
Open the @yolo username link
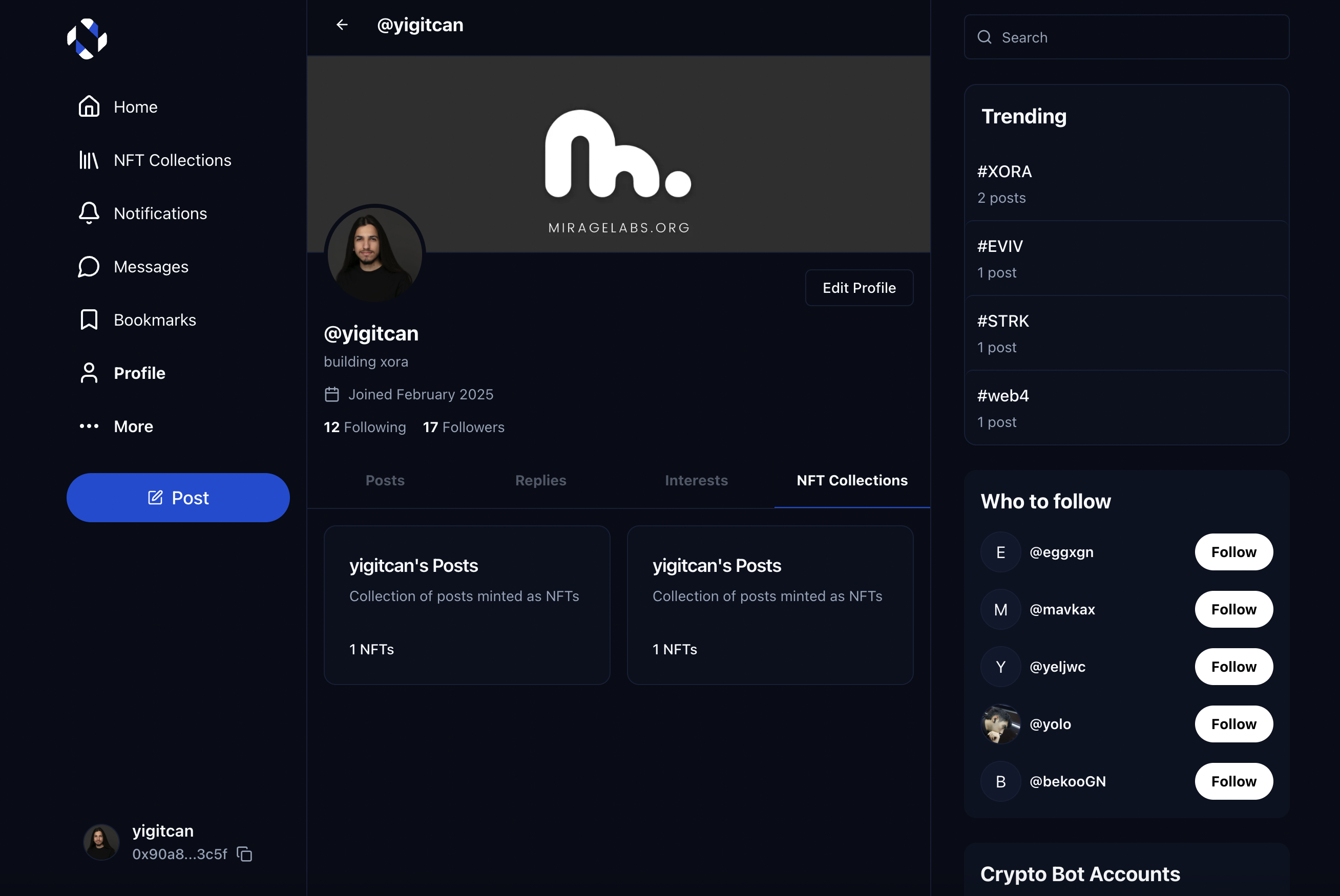point(1050,724)
